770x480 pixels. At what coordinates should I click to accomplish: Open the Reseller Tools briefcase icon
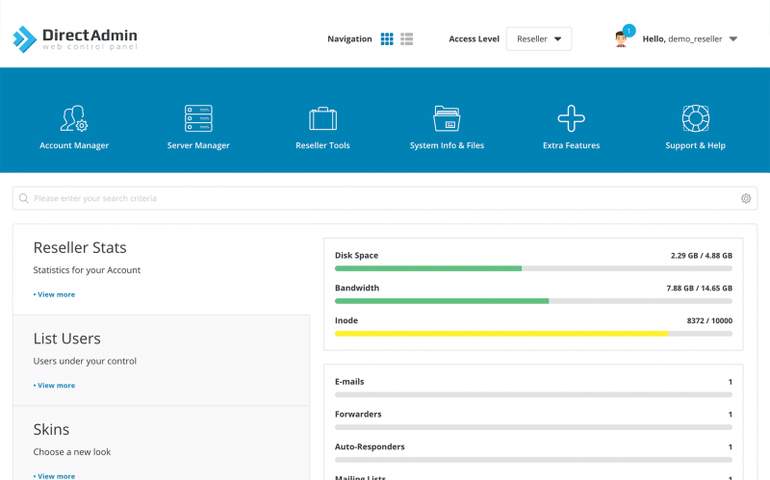coord(323,119)
